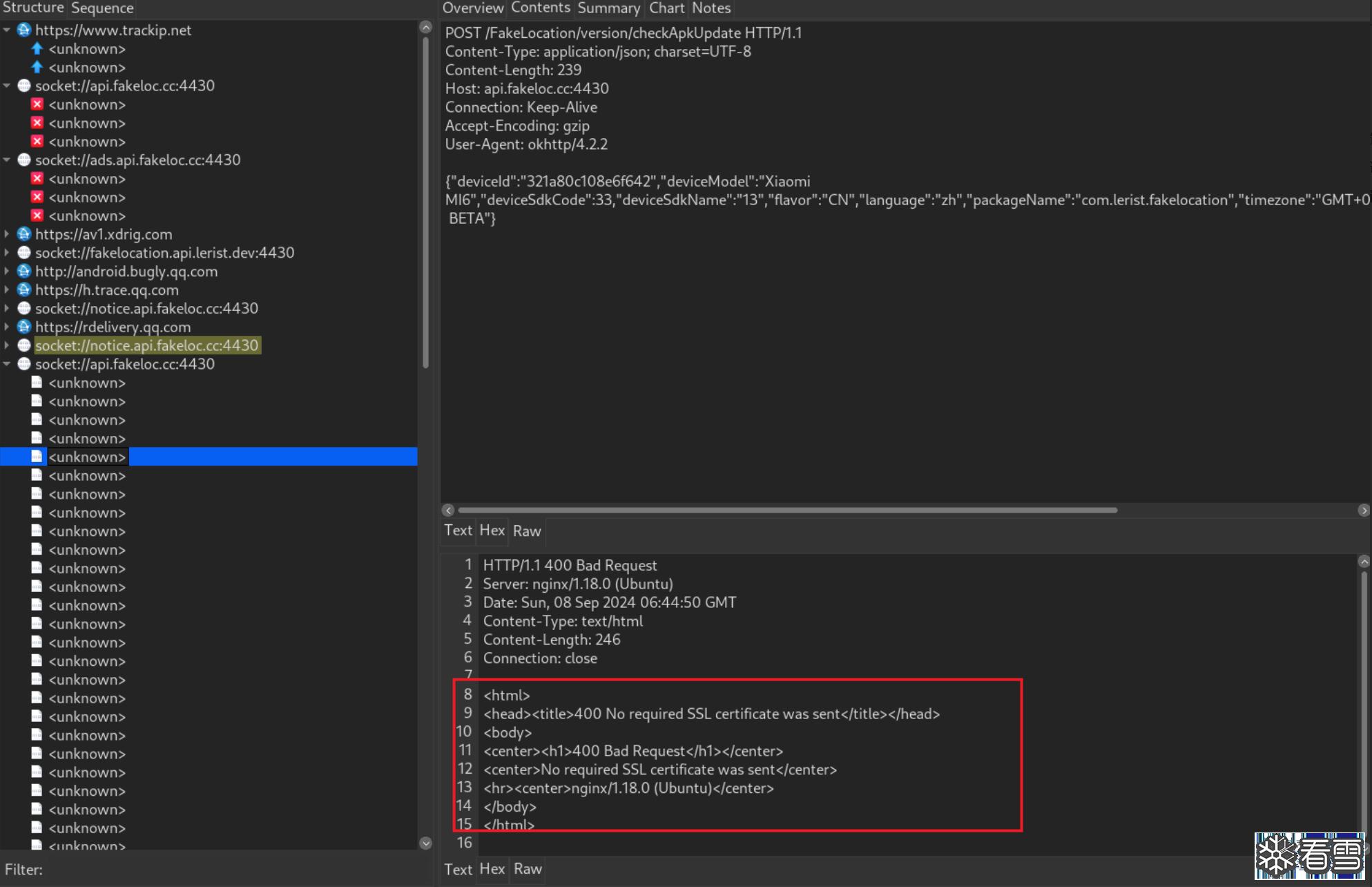Select highlighted socket://notice.api.fakeloc.cc:4430 entry
This screenshot has width=1372, height=887.
[x=147, y=345]
